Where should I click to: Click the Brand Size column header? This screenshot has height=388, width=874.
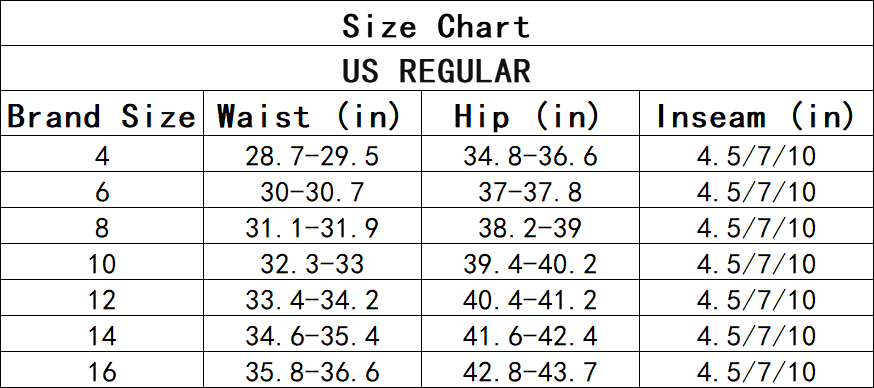click(101, 116)
